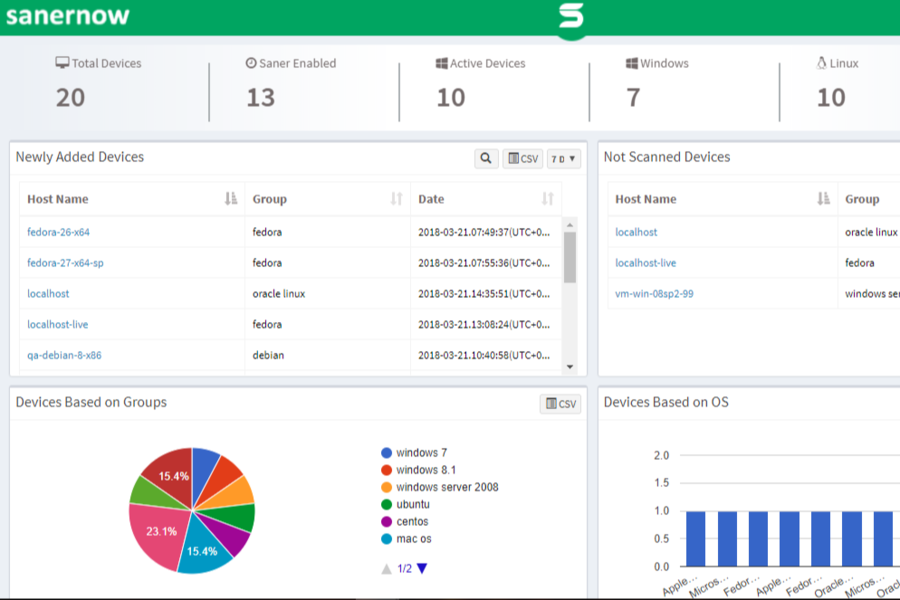The height and width of the screenshot is (600, 900).
Task: Click the Active Devices windows icon
Action: point(441,63)
